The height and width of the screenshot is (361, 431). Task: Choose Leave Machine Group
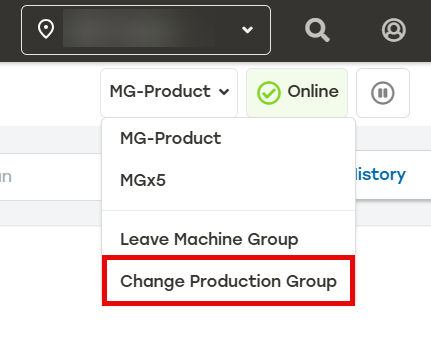[228, 239]
